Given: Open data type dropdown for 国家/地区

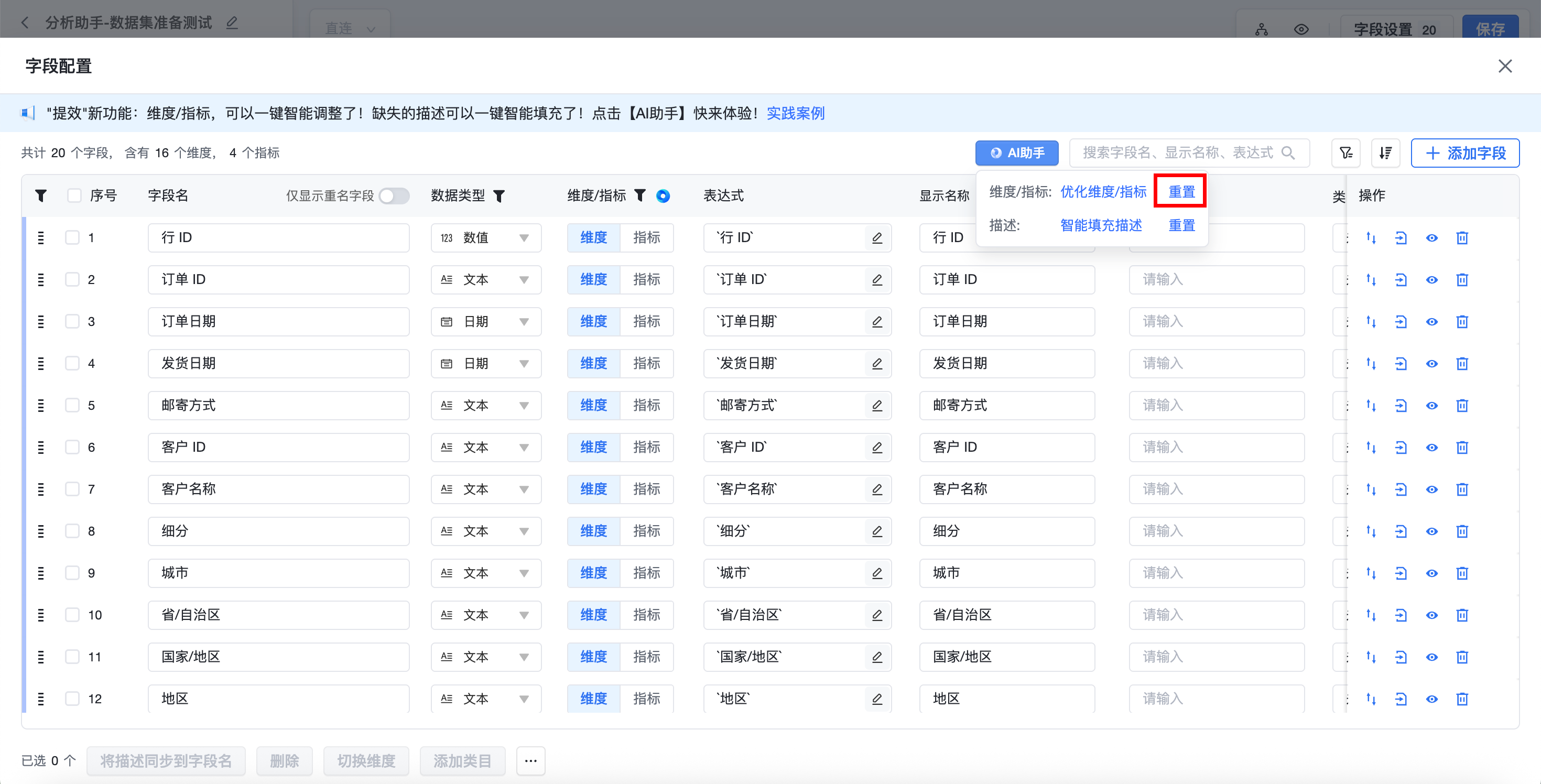Looking at the screenshot, I should click(486, 657).
